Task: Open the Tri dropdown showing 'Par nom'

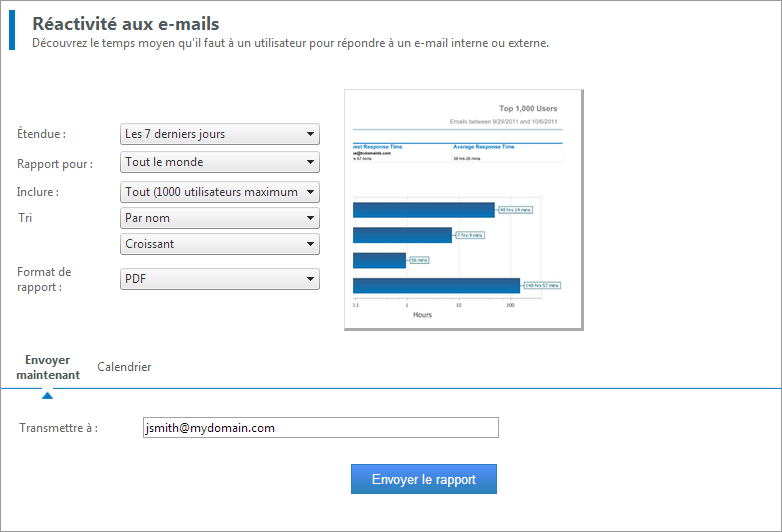Action: (x=219, y=218)
